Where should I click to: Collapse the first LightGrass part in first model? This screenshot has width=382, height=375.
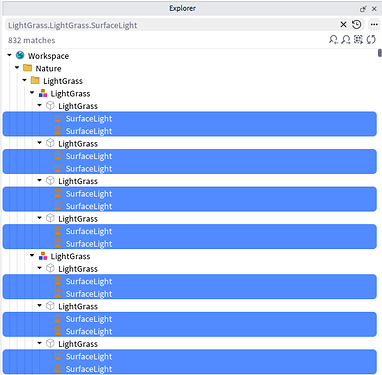pyautogui.click(x=40, y=105)
